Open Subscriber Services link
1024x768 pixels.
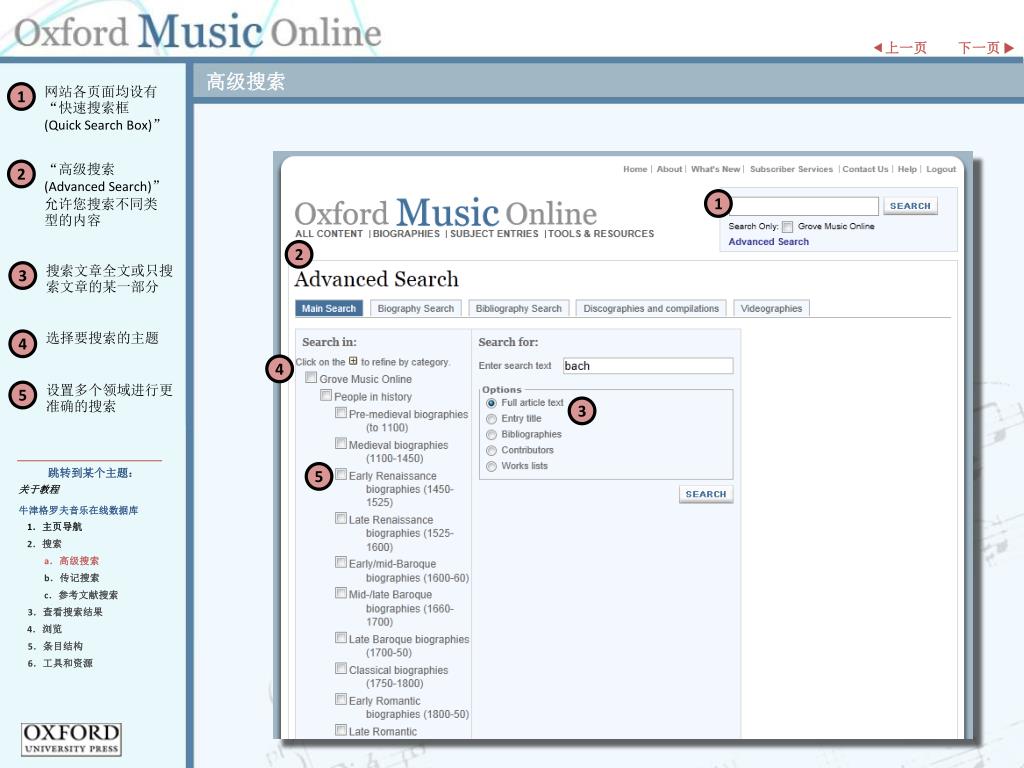(x=792, y=169)
